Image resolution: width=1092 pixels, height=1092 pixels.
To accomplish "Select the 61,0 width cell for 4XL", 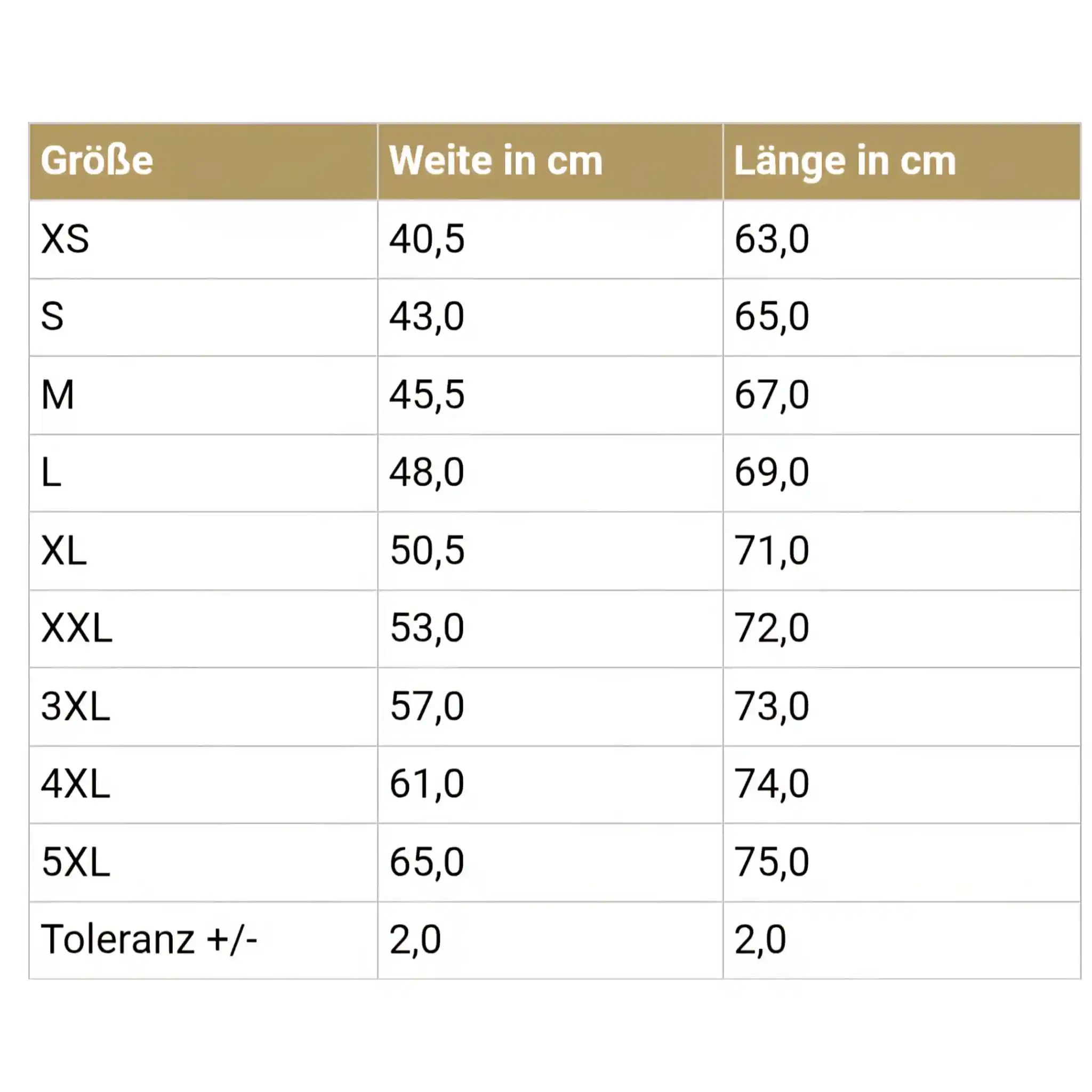I will coord(427,784).
